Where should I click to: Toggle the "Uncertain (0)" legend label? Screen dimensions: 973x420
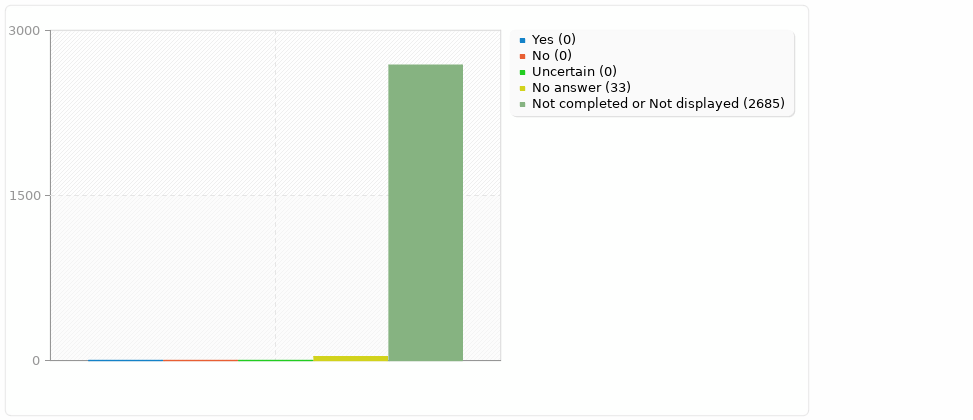[x=574, y=72]
